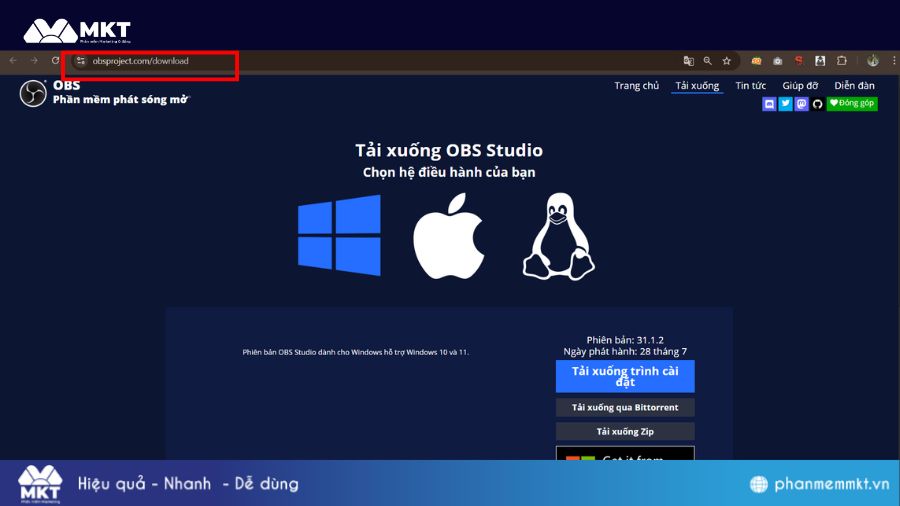
Task: Open the camera screenshot extension icon
Action: pyautogui.click(x=778, y=61)
